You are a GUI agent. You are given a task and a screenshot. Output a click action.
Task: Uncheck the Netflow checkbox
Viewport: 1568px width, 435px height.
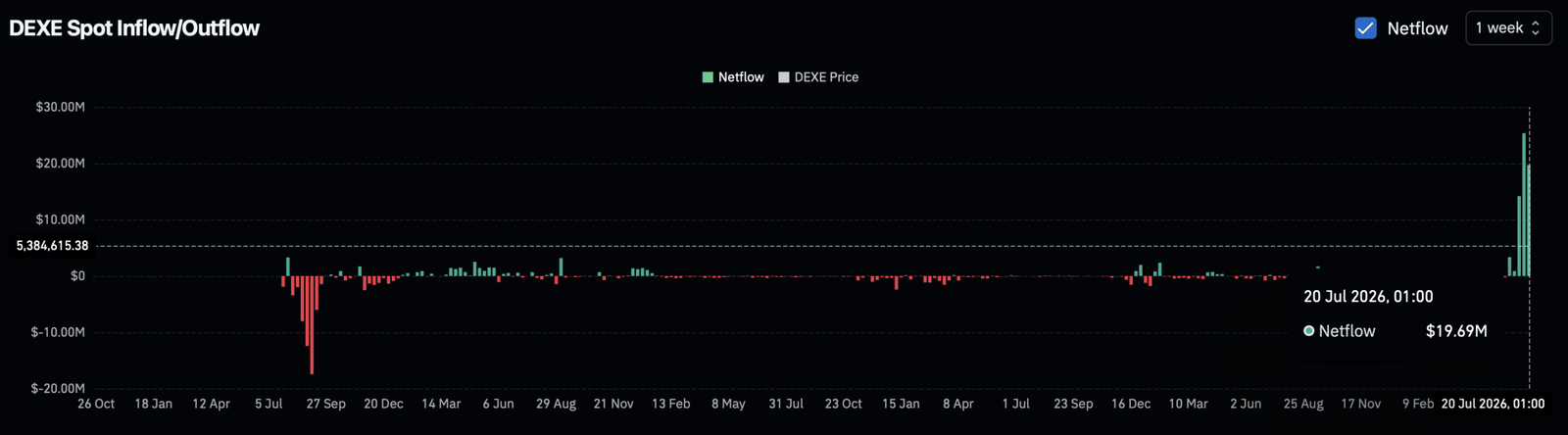point(1365,28)
